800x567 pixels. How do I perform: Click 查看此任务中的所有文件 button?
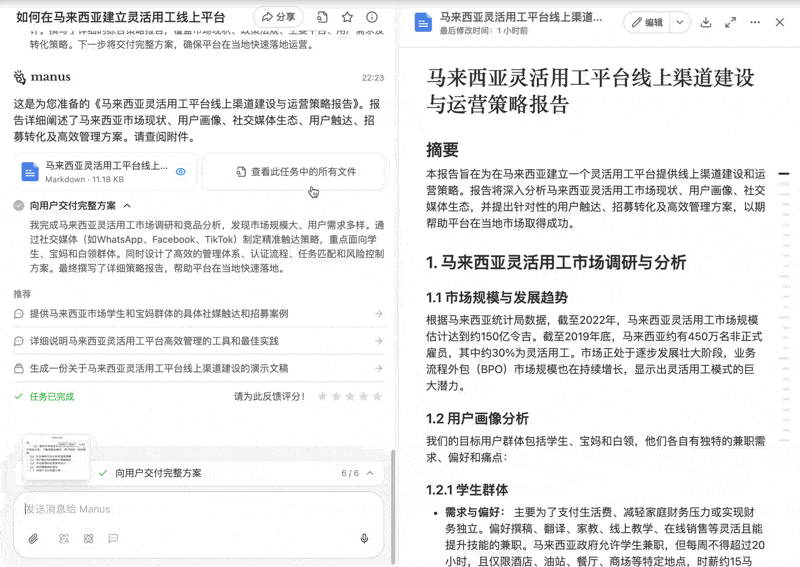(x=293, y=171)
